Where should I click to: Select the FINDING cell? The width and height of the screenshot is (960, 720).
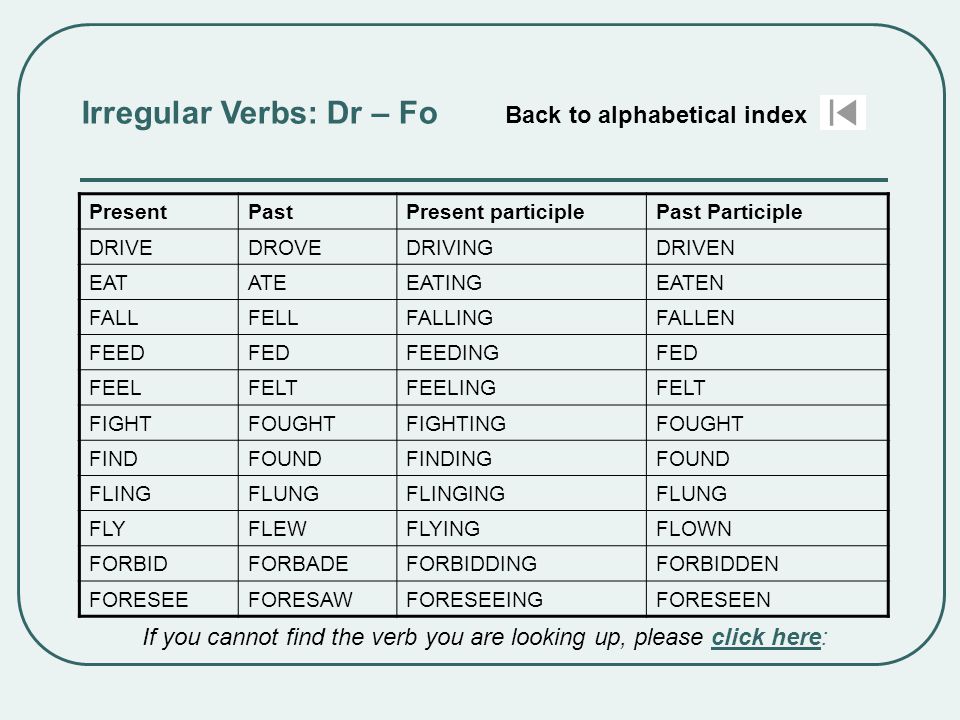point(522,458)
